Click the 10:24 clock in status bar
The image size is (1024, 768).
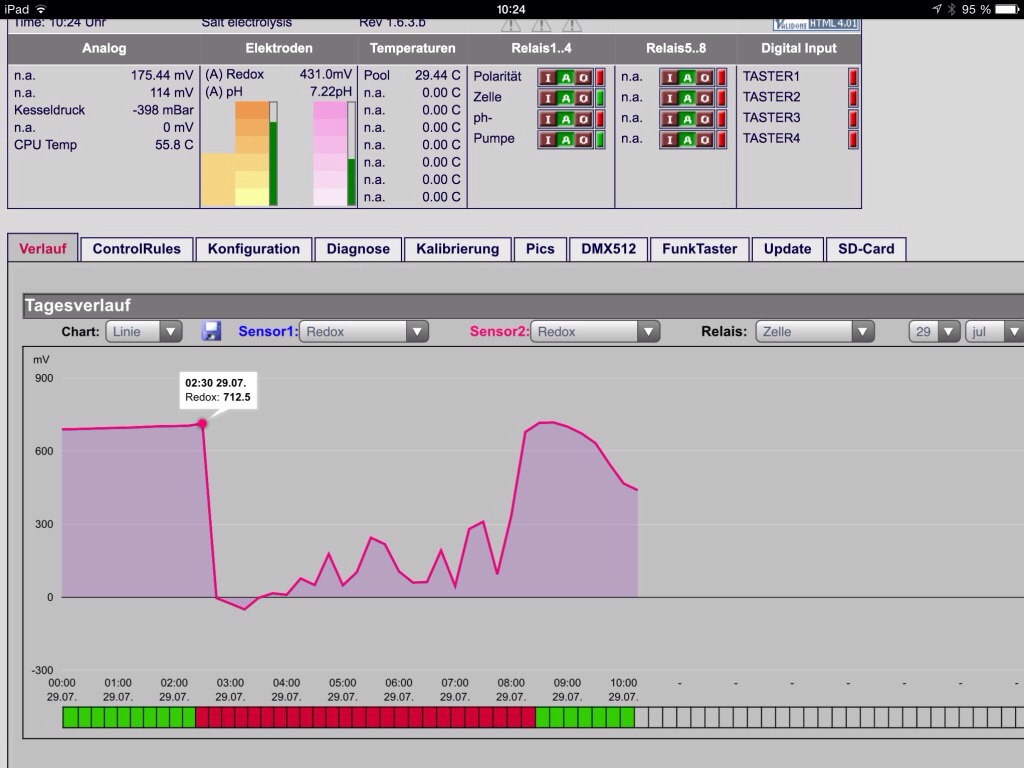(511, 9)
